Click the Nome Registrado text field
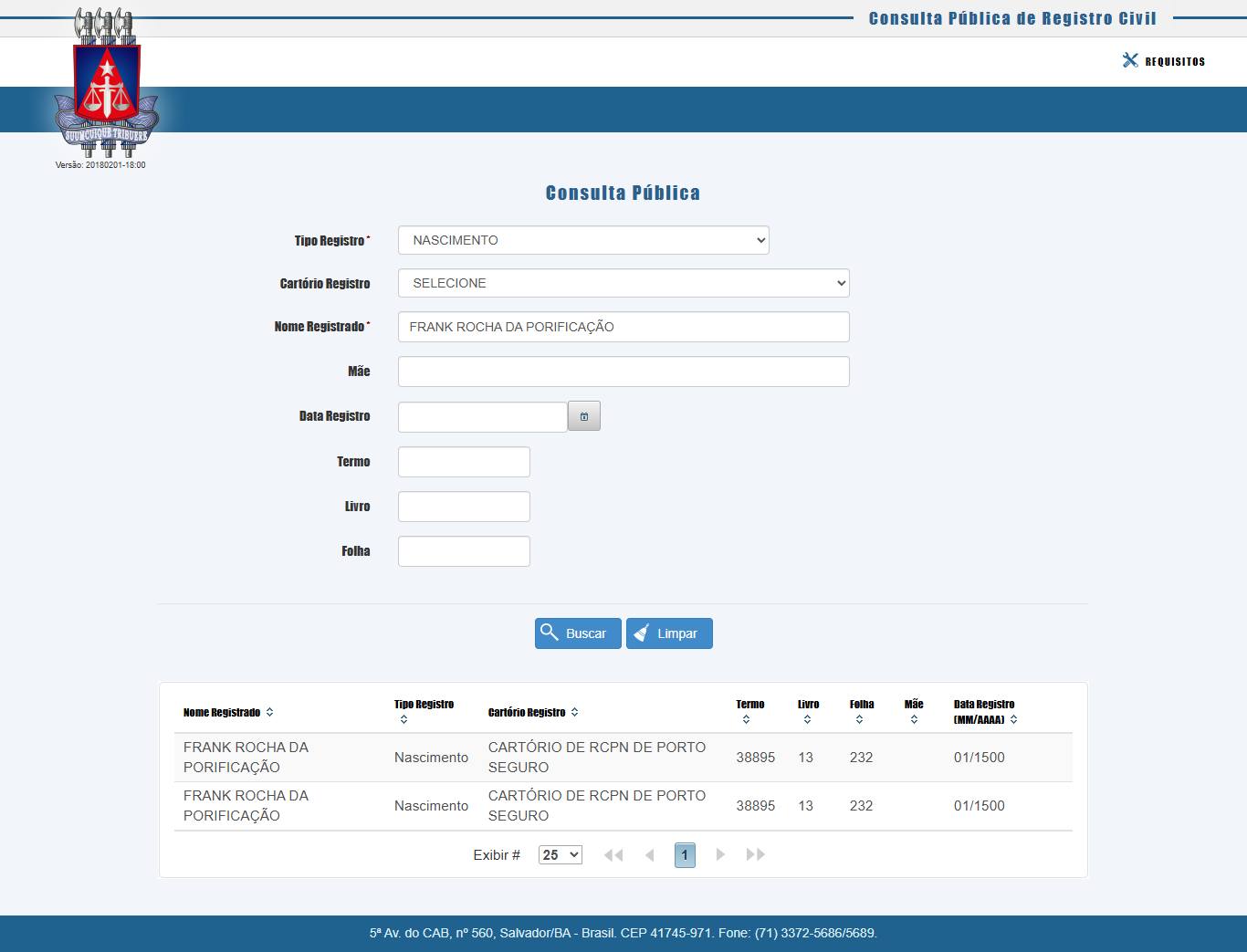This screenshot has width=1247, height=952. click(x=623, y=327)
